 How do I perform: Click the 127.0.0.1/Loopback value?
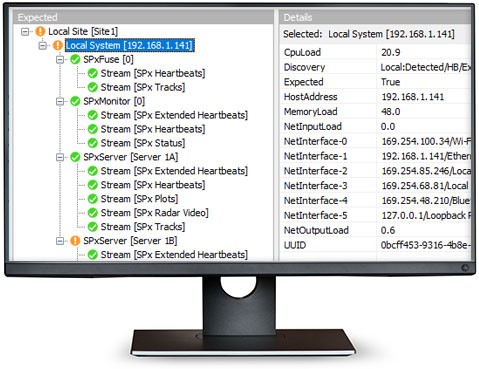click(x=426, y=215)
